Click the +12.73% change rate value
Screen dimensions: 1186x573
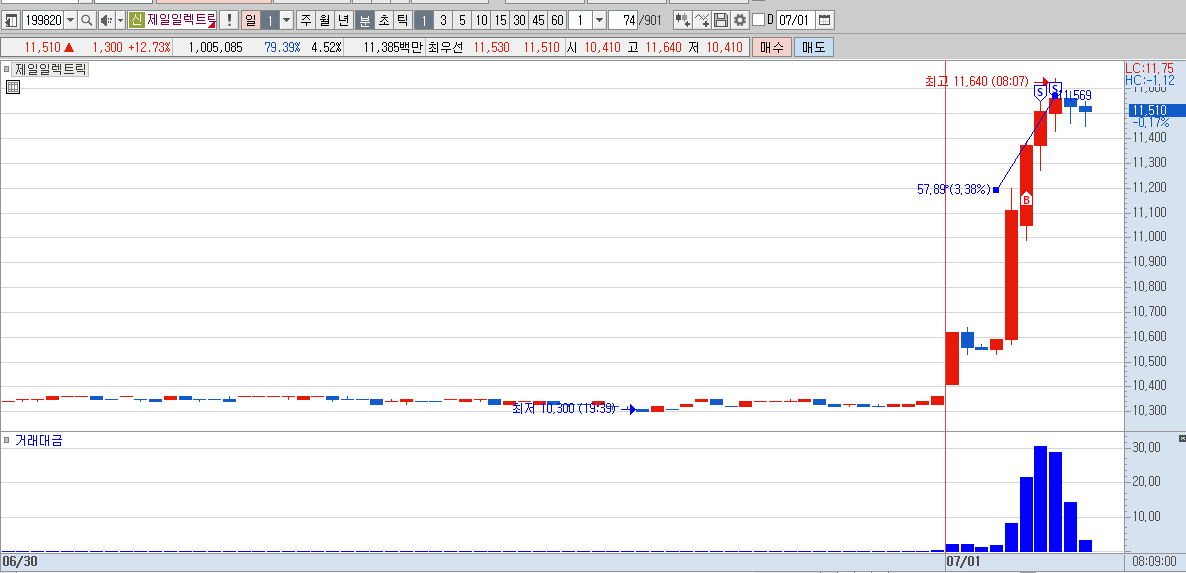click(x=149, y=47)
